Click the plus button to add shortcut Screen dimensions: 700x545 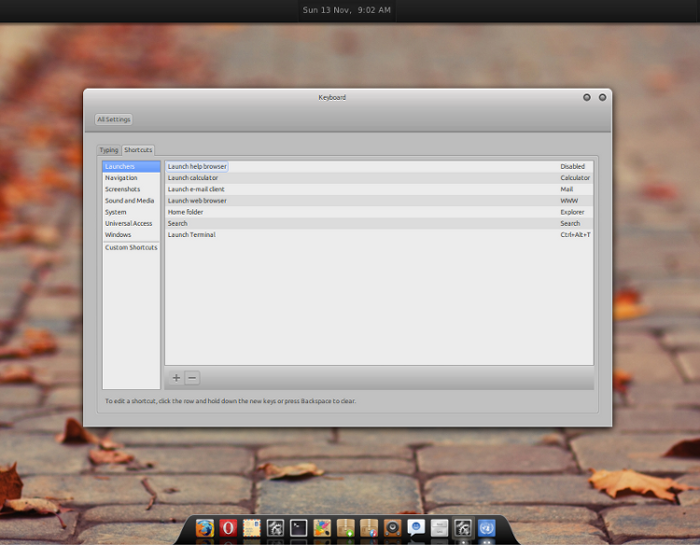[176, 378]
